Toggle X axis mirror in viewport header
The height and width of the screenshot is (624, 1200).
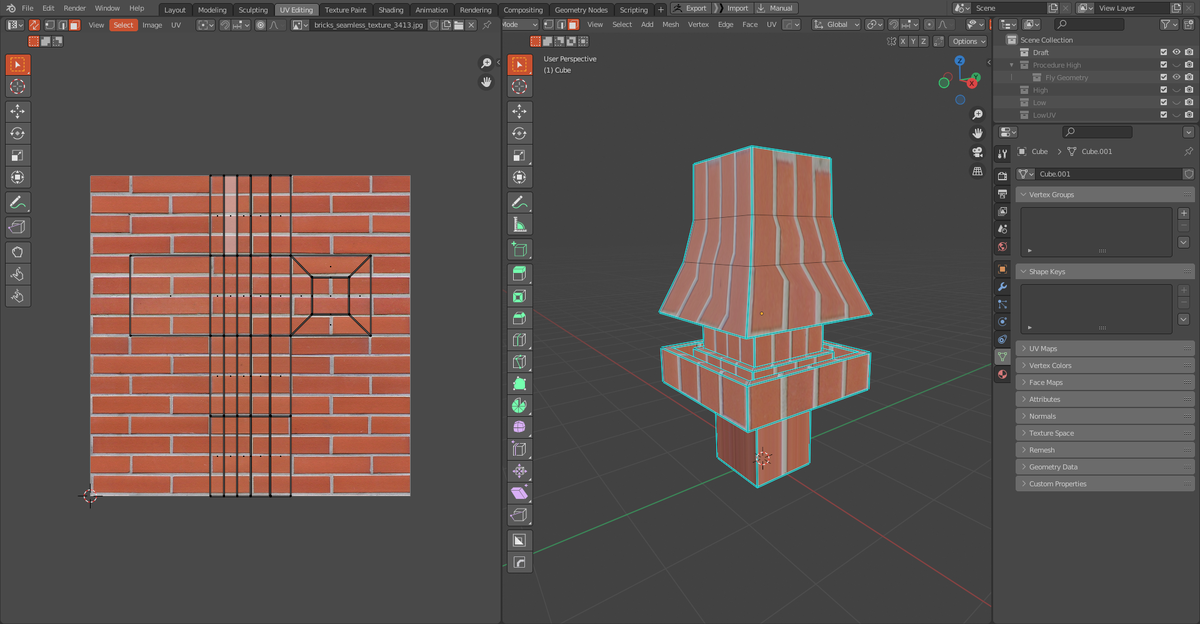pos(903,41)
